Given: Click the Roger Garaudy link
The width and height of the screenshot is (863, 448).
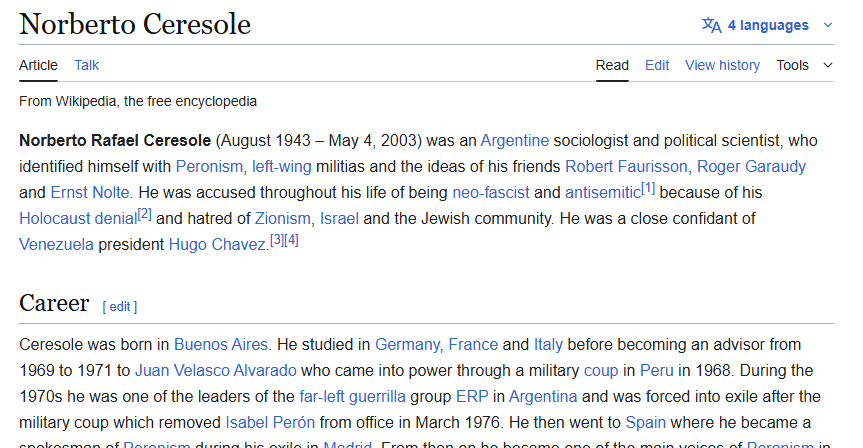Looking at the screenshot, I should coord(751,166).
